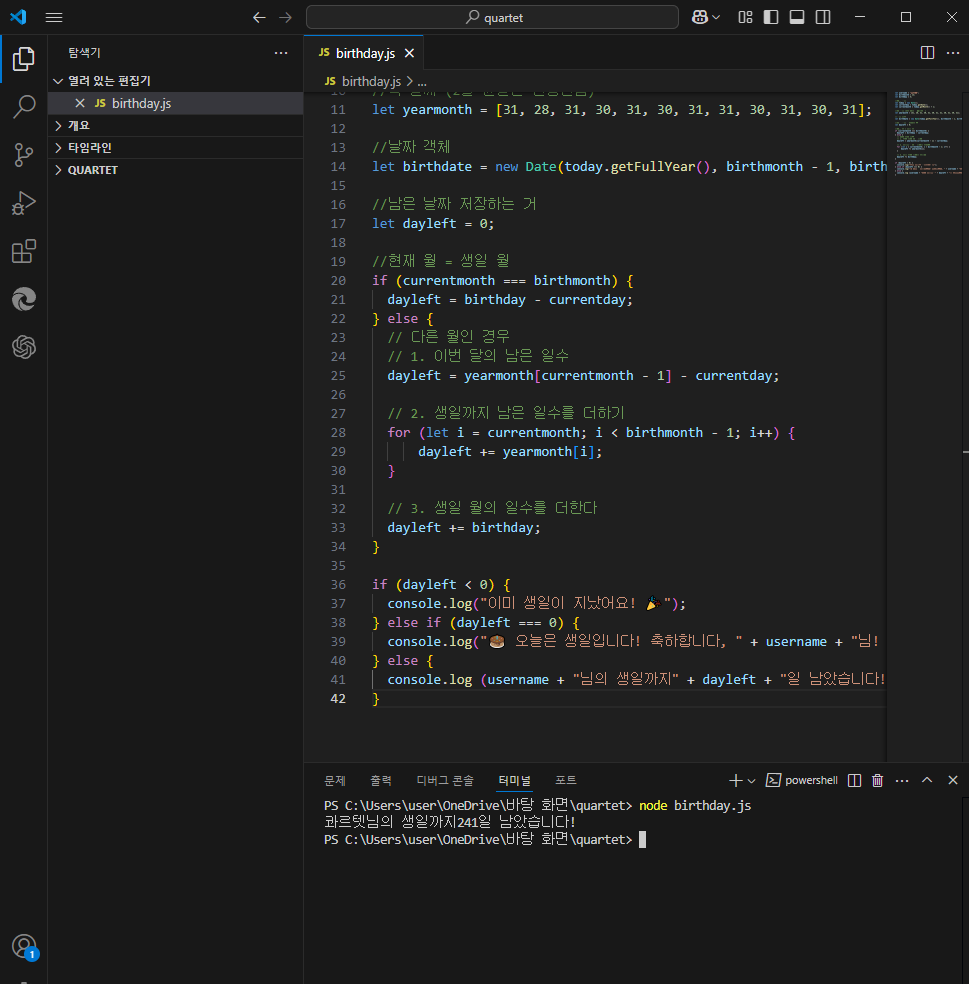Toggle the primary side bar layout button
This screenshot has height=984, width=969.
771,17
